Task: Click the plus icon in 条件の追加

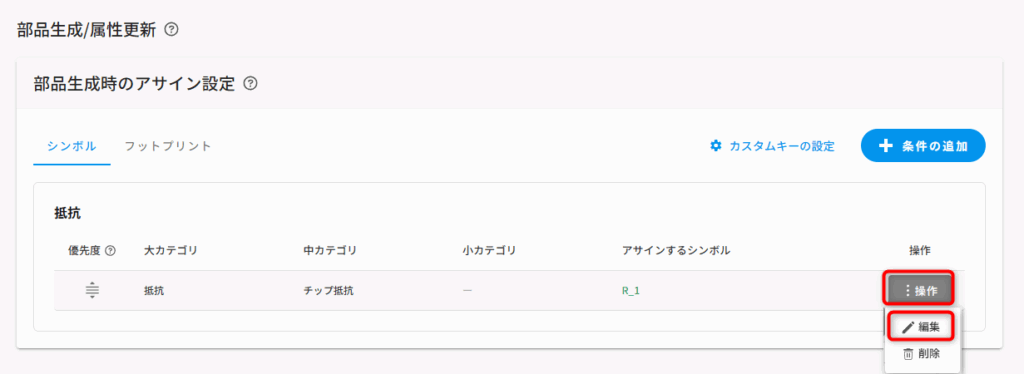Action: (x=885, y=146)
